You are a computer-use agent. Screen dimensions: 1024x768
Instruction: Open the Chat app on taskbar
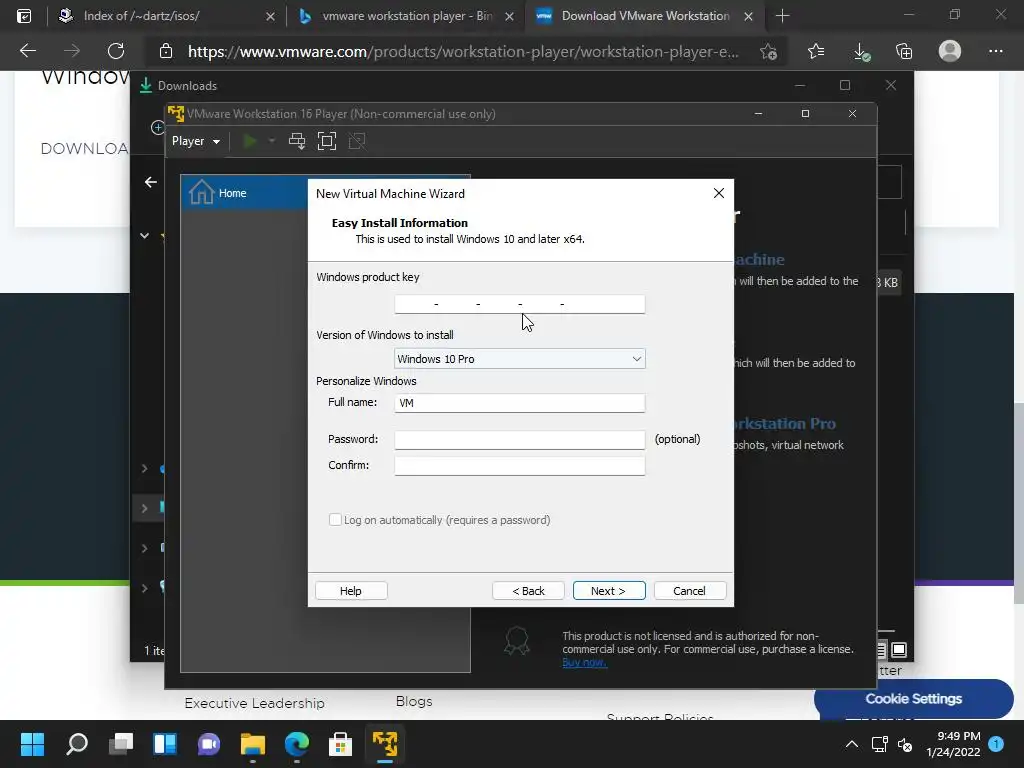tap(209, 744)
